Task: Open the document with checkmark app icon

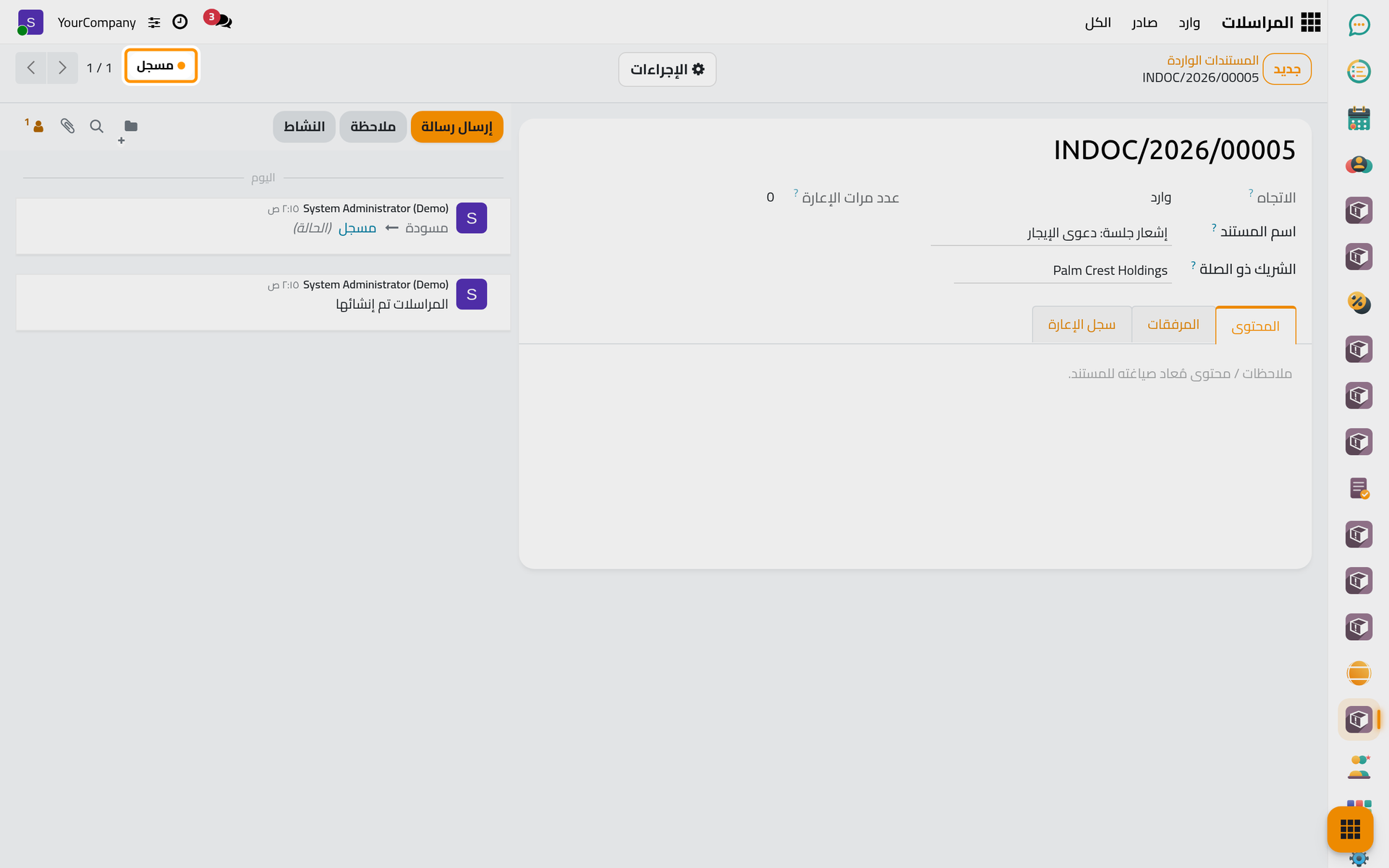Action: tap(1359, 488)
